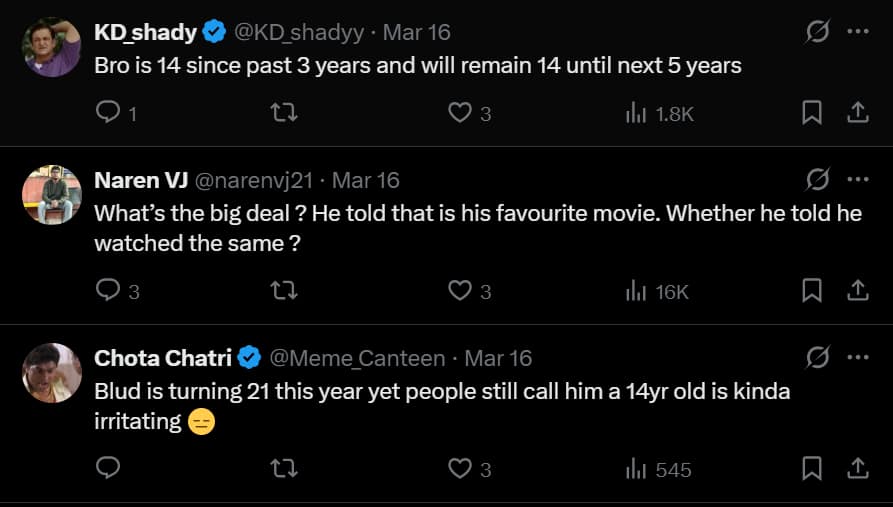893x507 pixels.
Task: Repost KD_shady's tweet
Action: tap(284, 113)
